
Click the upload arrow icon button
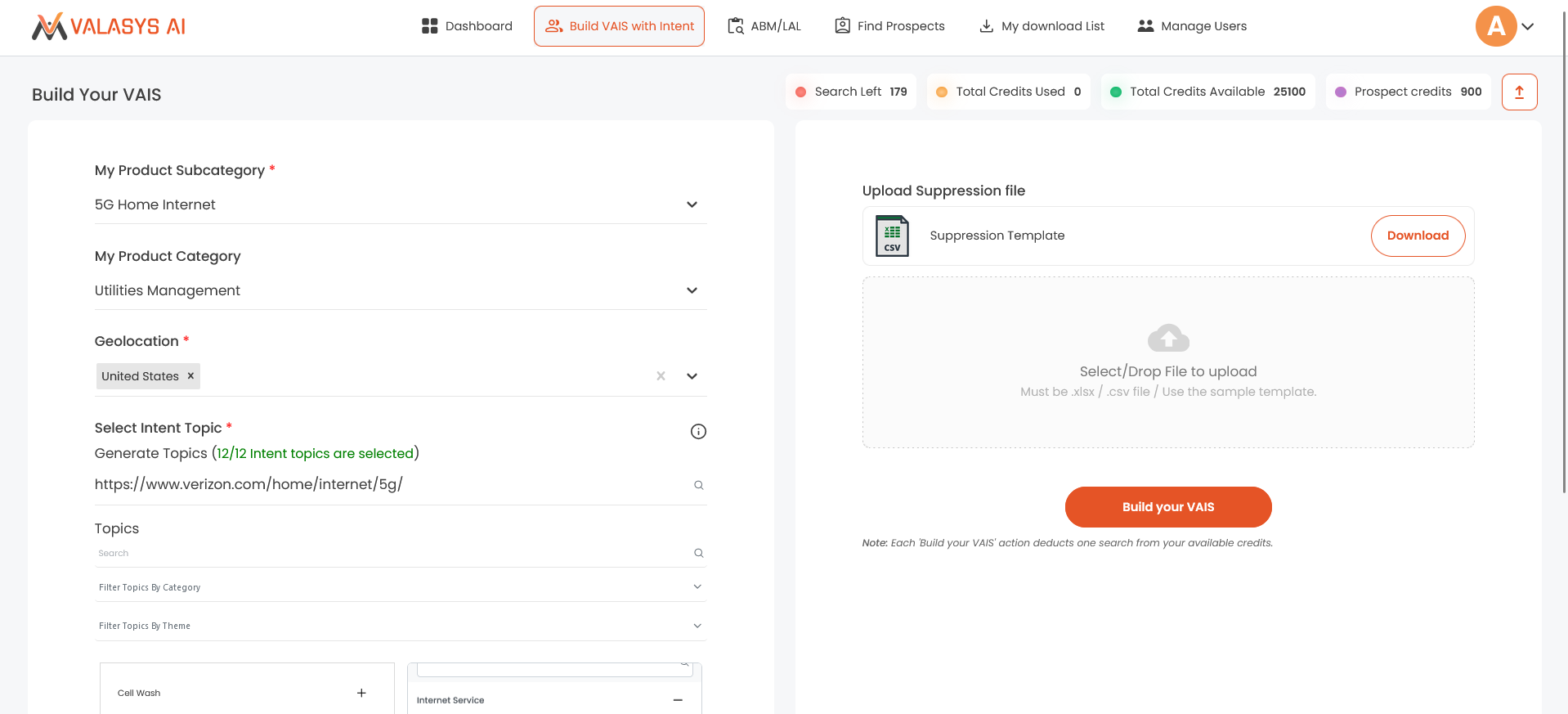[1519, 92]
